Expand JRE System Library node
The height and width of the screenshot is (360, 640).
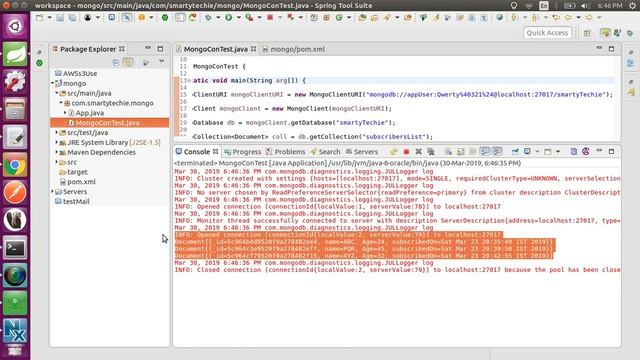click(57, 142)
